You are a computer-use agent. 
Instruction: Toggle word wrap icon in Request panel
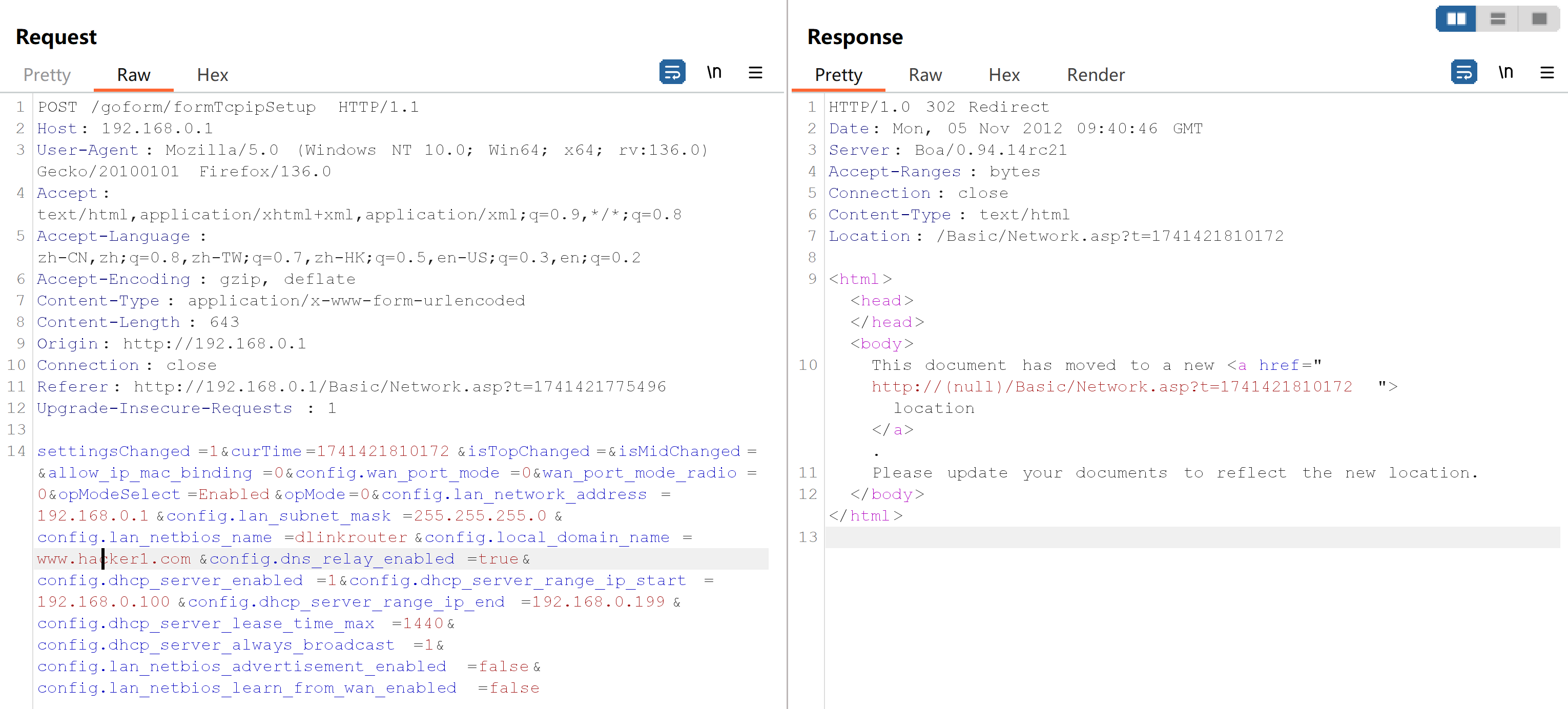click(672, 72)
